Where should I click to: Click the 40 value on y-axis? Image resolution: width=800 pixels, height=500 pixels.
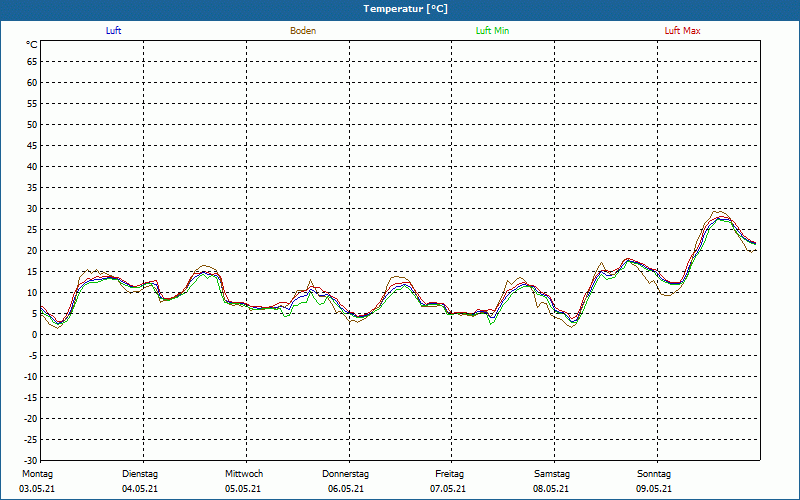(32, 167)
